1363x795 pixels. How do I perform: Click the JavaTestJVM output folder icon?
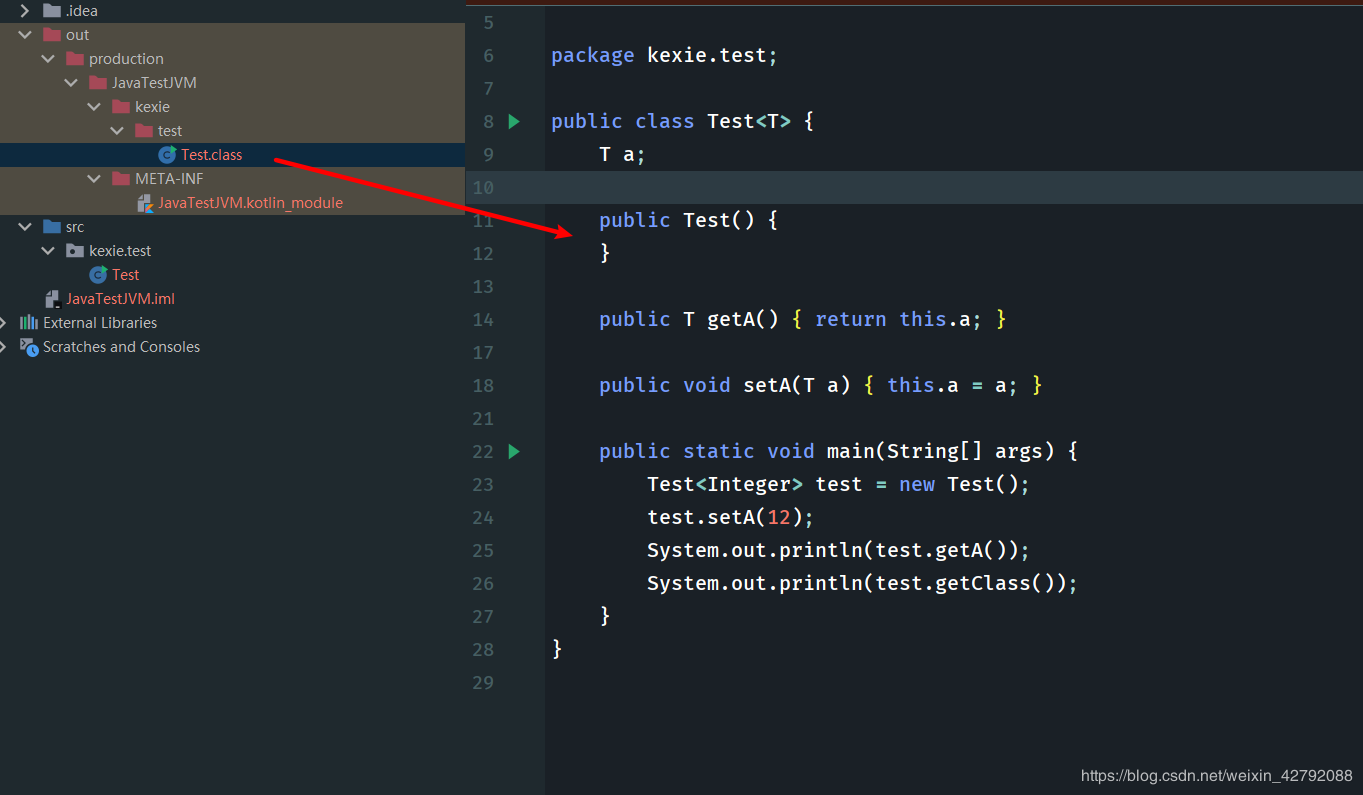coord(98,83)
